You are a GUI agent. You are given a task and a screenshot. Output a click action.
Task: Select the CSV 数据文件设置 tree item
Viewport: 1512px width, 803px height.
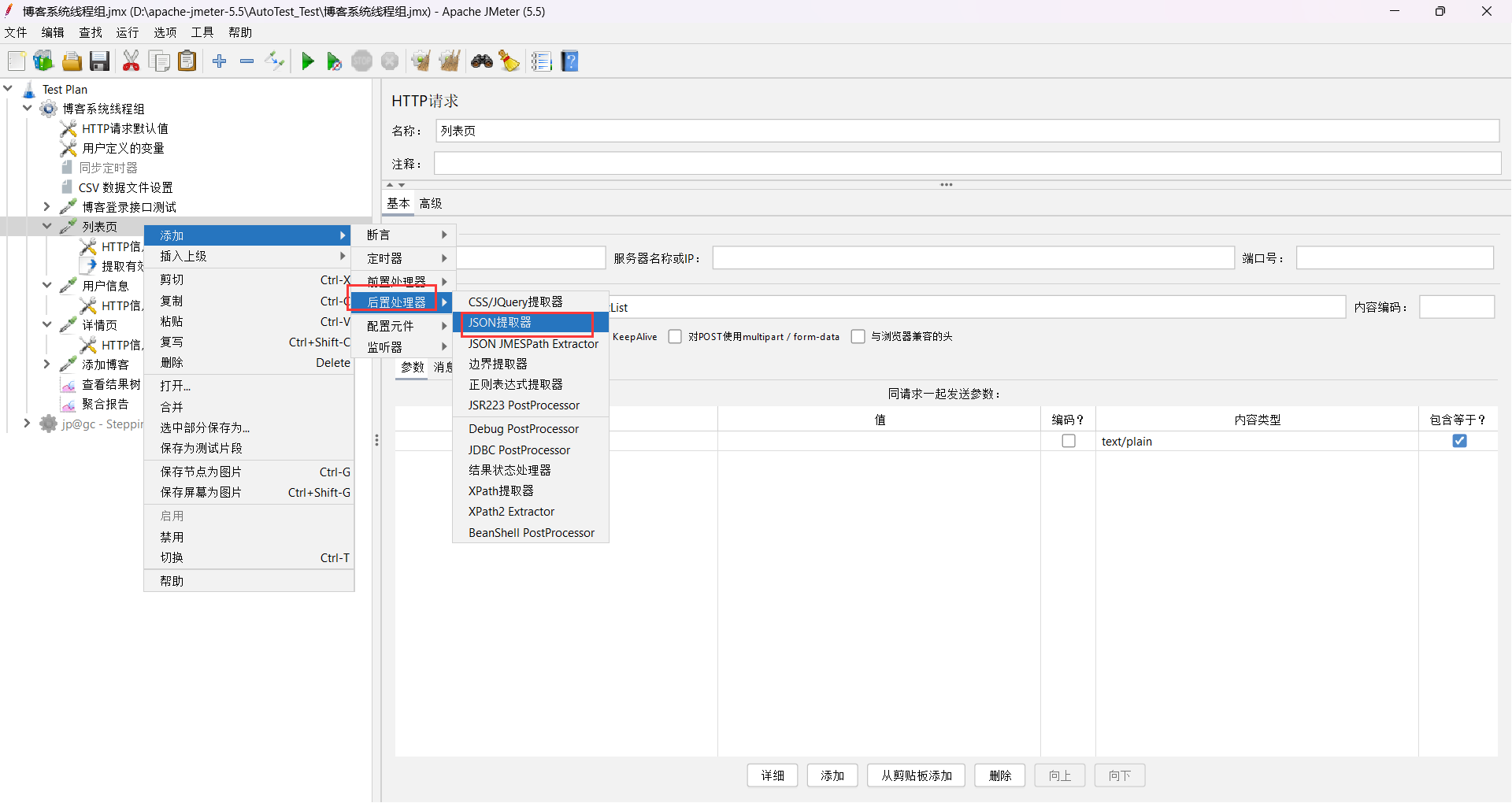click(x=126, y=188)
